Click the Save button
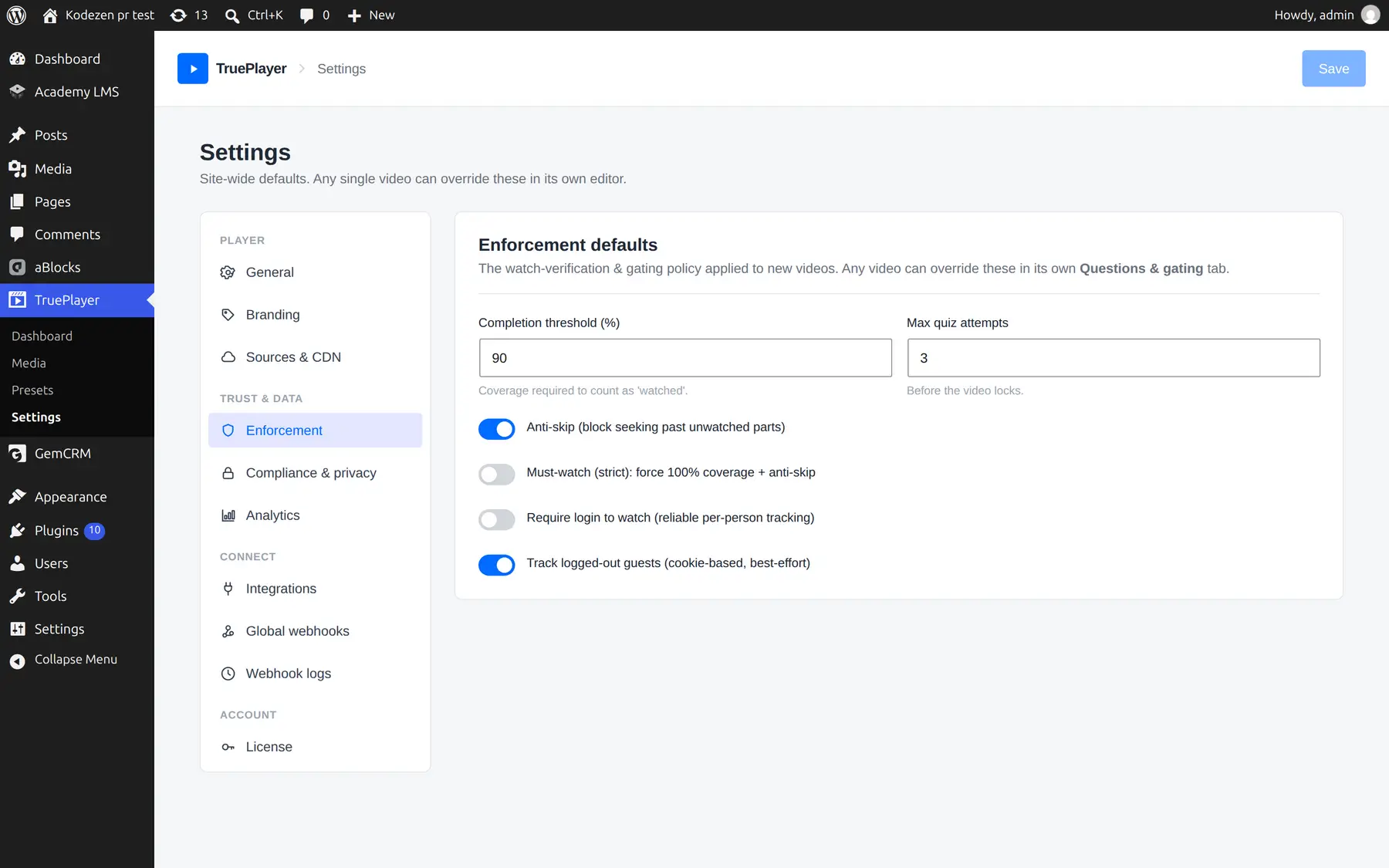Screen dimensions: 1389x868 tap(1333, 69)
